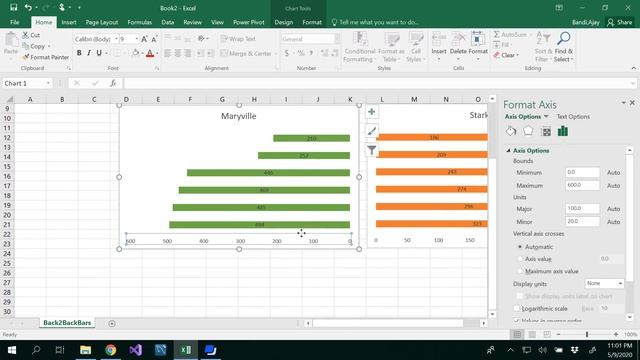Select Maximum axis value radio option
The image size is (640, 360).
pos(520,271)
